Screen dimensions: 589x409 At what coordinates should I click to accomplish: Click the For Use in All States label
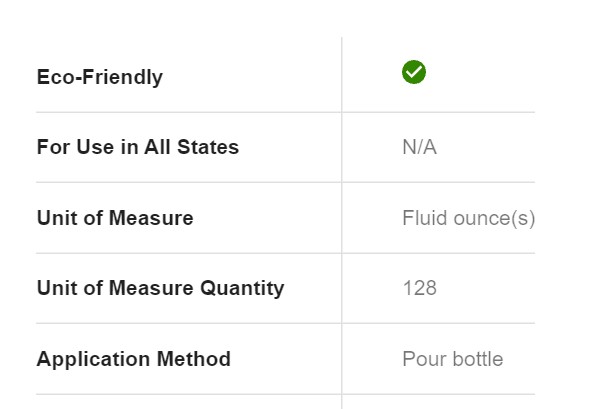tap(137, 146)
